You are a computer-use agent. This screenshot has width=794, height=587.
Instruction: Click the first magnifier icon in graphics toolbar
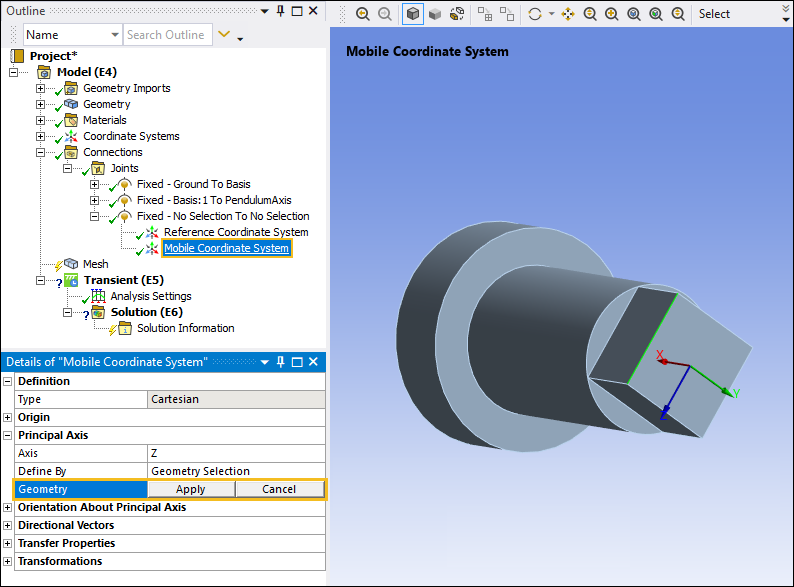pyautogui.click(x=362, y=14)
